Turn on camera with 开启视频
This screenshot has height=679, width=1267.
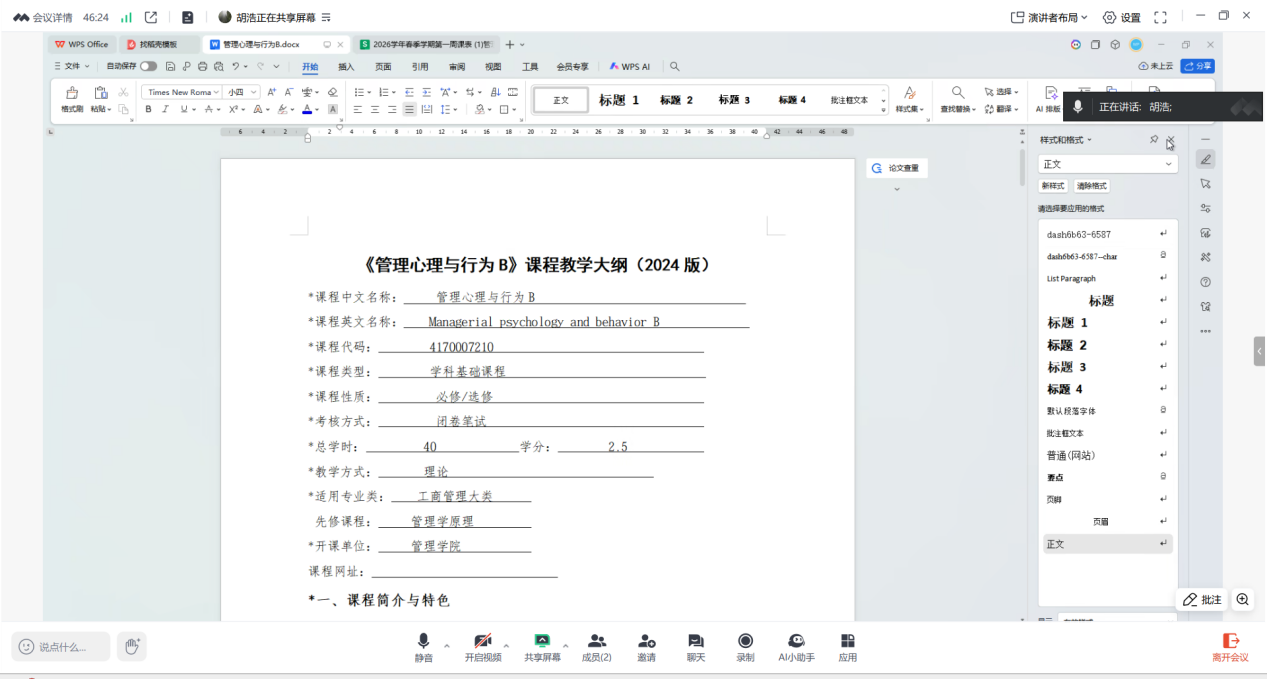coord(482,646)
